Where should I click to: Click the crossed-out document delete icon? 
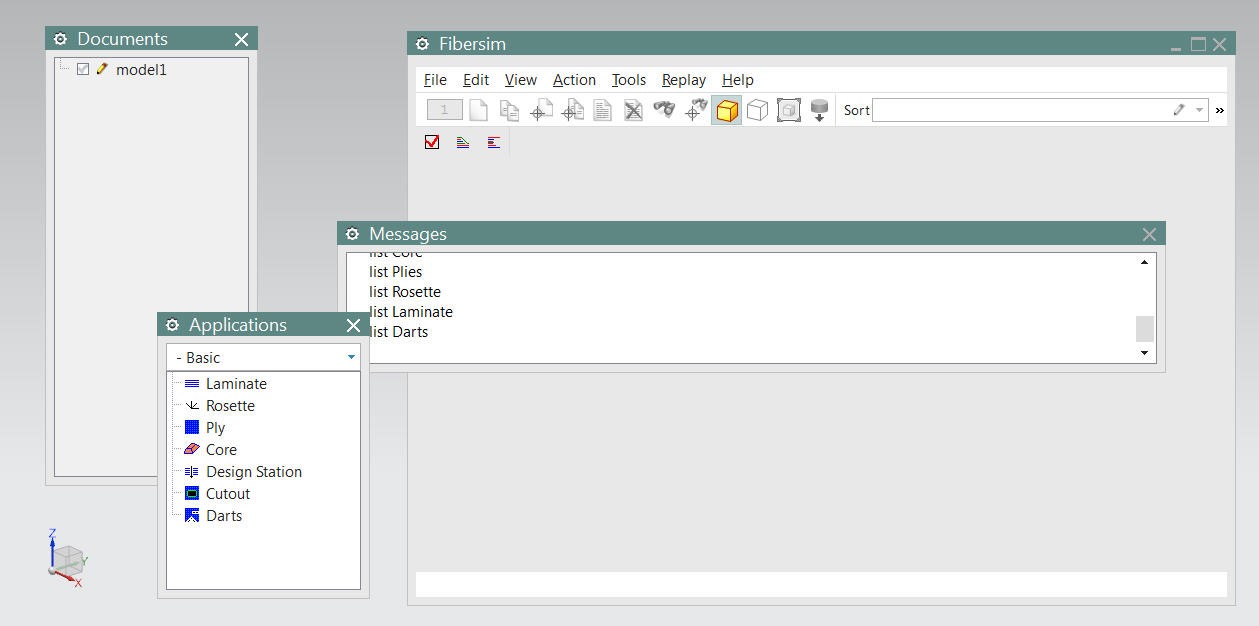632,109
